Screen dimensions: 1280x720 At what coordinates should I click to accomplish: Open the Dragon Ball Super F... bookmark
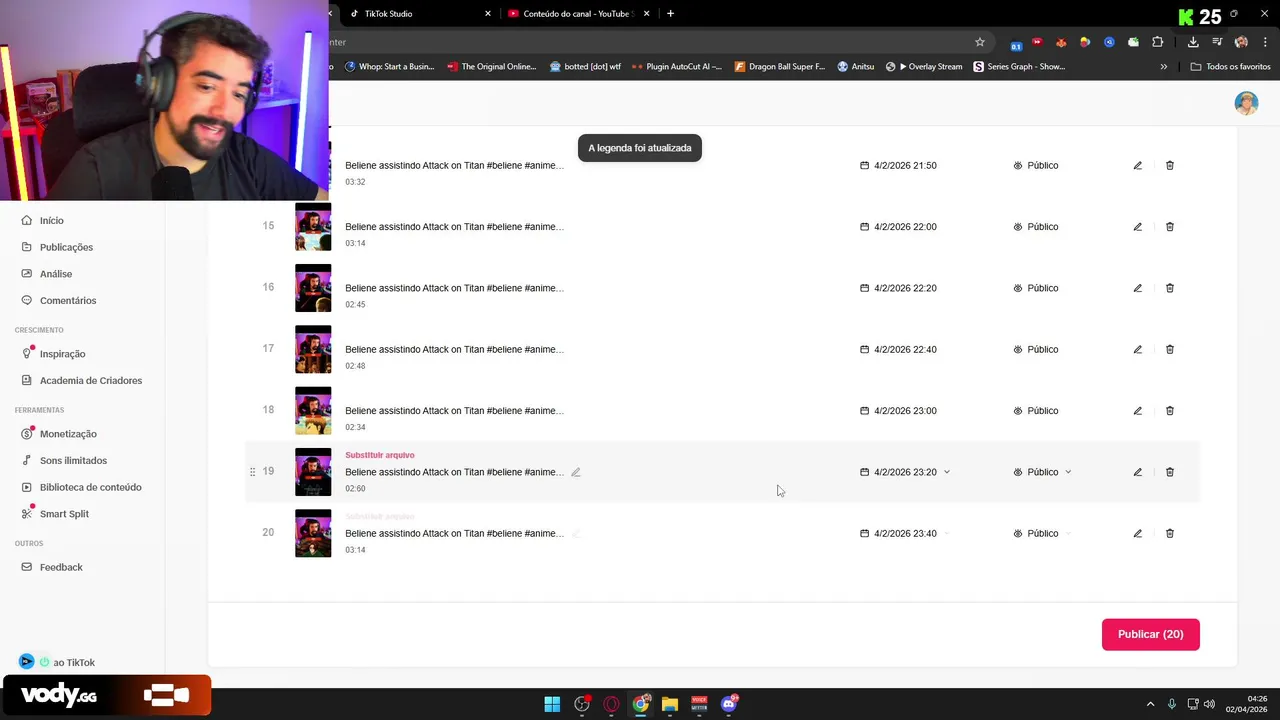pyautogui.click(x=780, y=67)
